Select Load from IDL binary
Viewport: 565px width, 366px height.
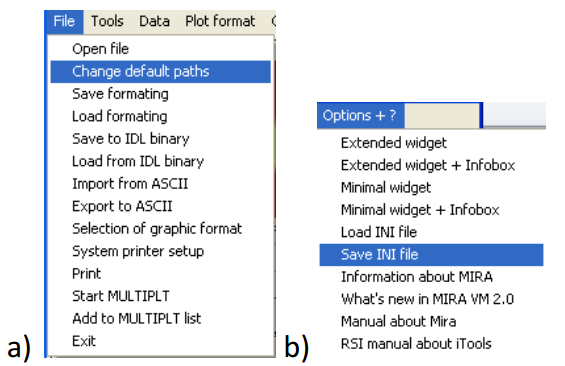coord(160,161)
